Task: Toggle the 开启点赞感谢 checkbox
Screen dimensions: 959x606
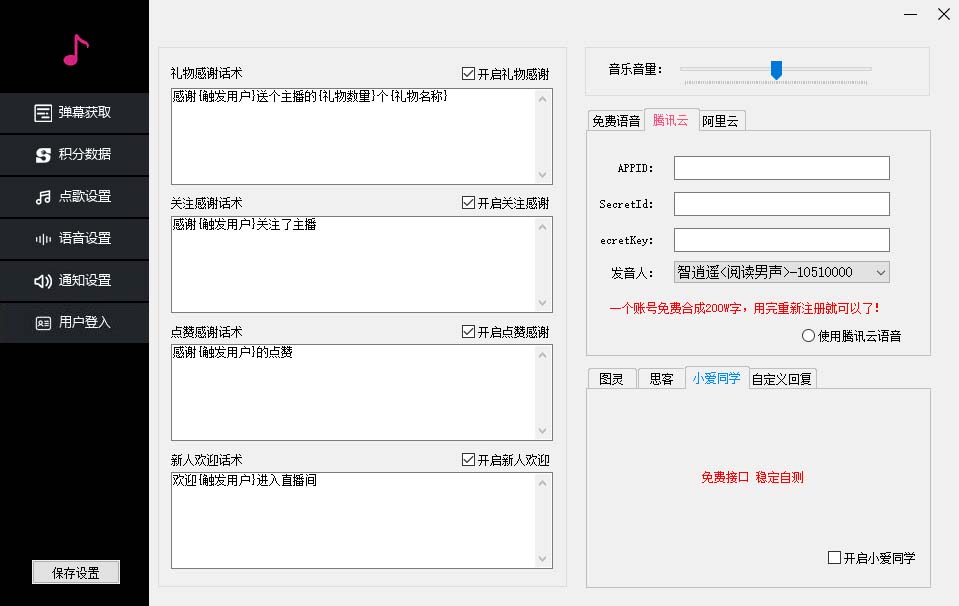Action: pyautogui.click(x=467, y=330)
